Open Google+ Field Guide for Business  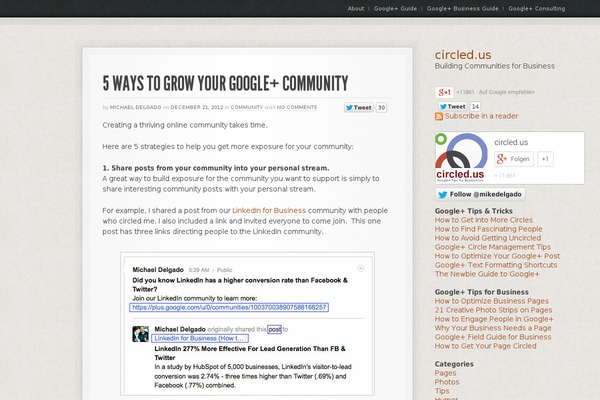click(x=493, y=337)
